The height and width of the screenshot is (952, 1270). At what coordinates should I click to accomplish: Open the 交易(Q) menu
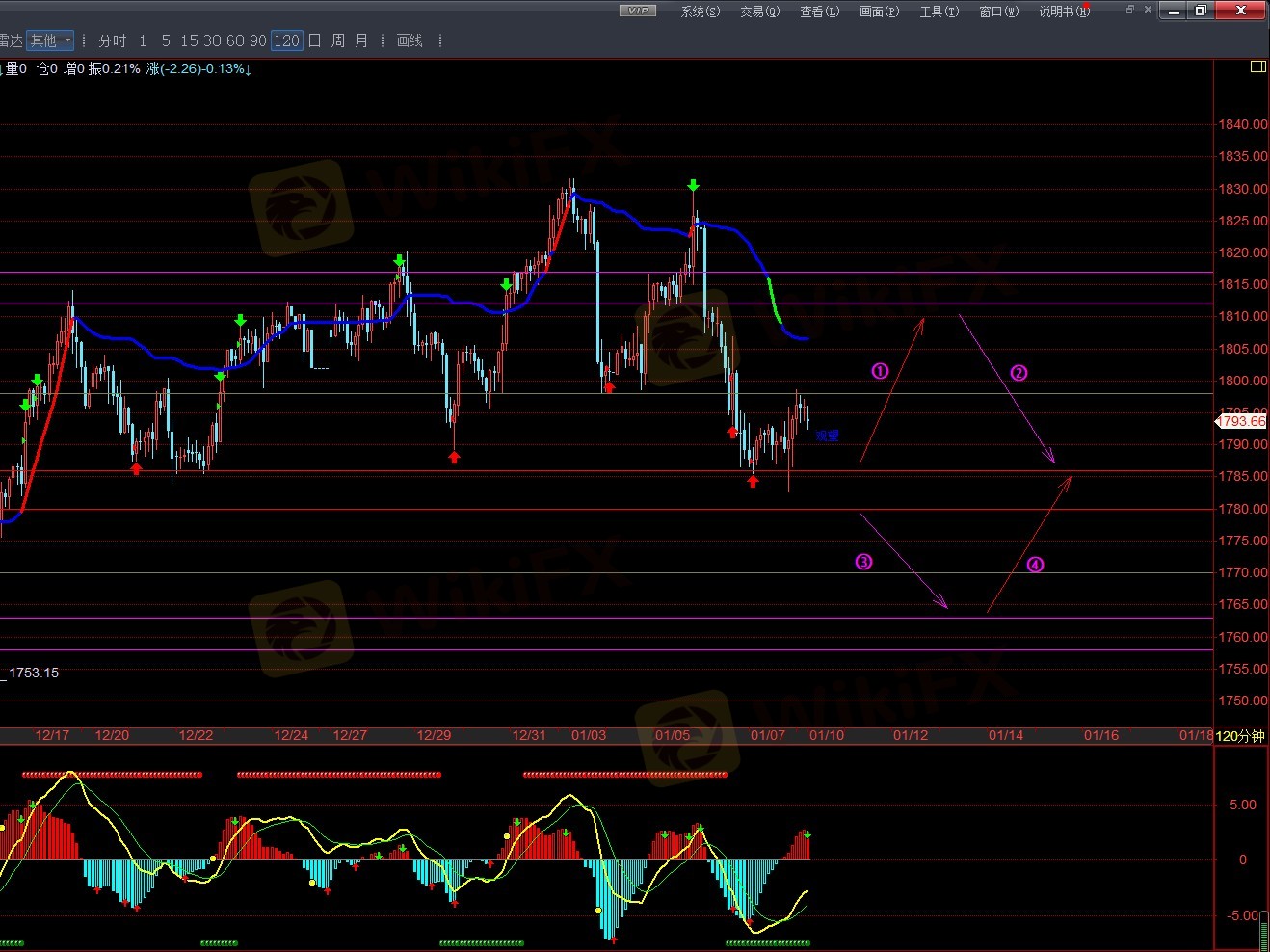[x=759, y=12]
